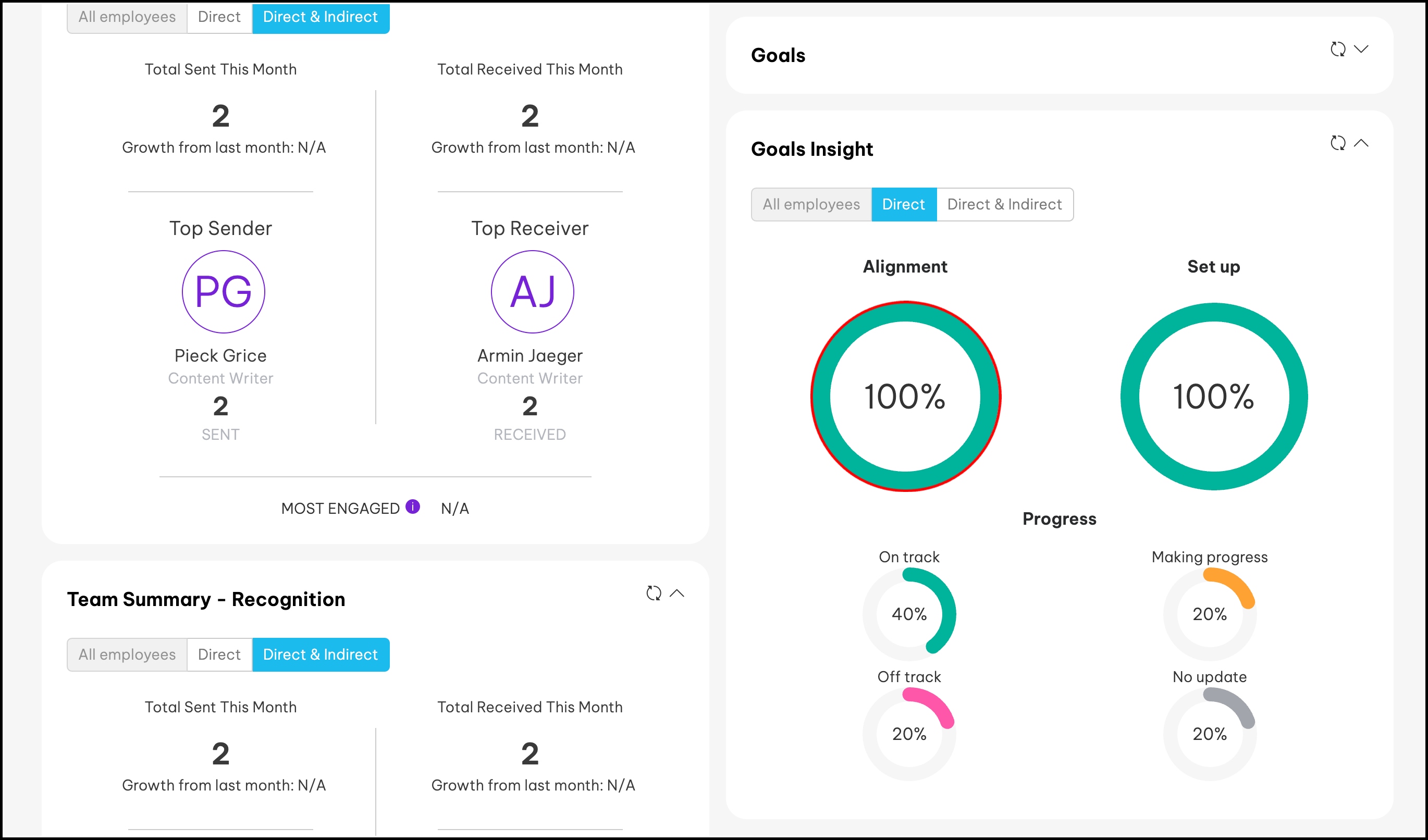Refresh the Goals Insight card
The image size is (1428, 840).
[1337, 143]
